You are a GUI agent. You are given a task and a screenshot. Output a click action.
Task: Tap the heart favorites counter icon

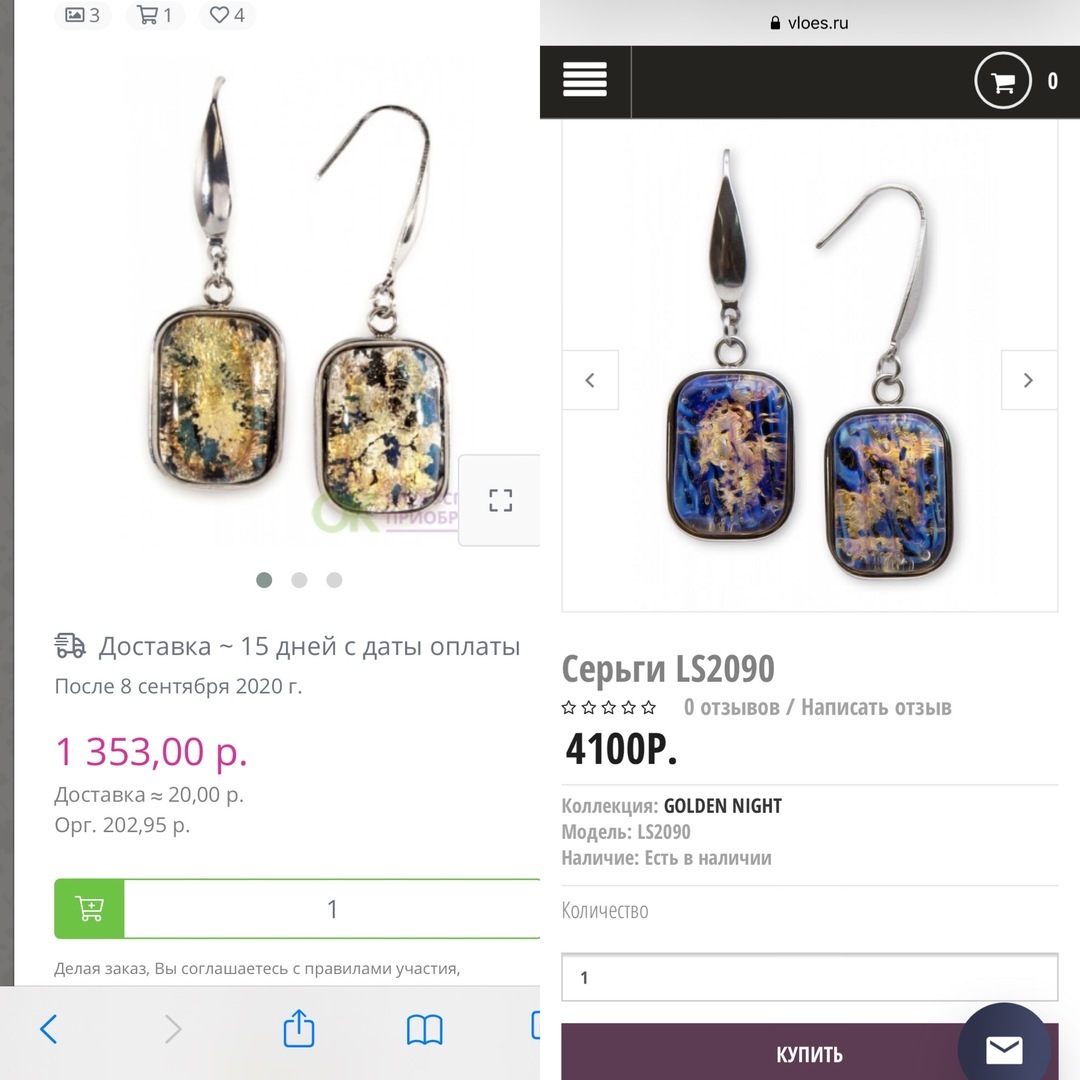[x=227, y=15]
